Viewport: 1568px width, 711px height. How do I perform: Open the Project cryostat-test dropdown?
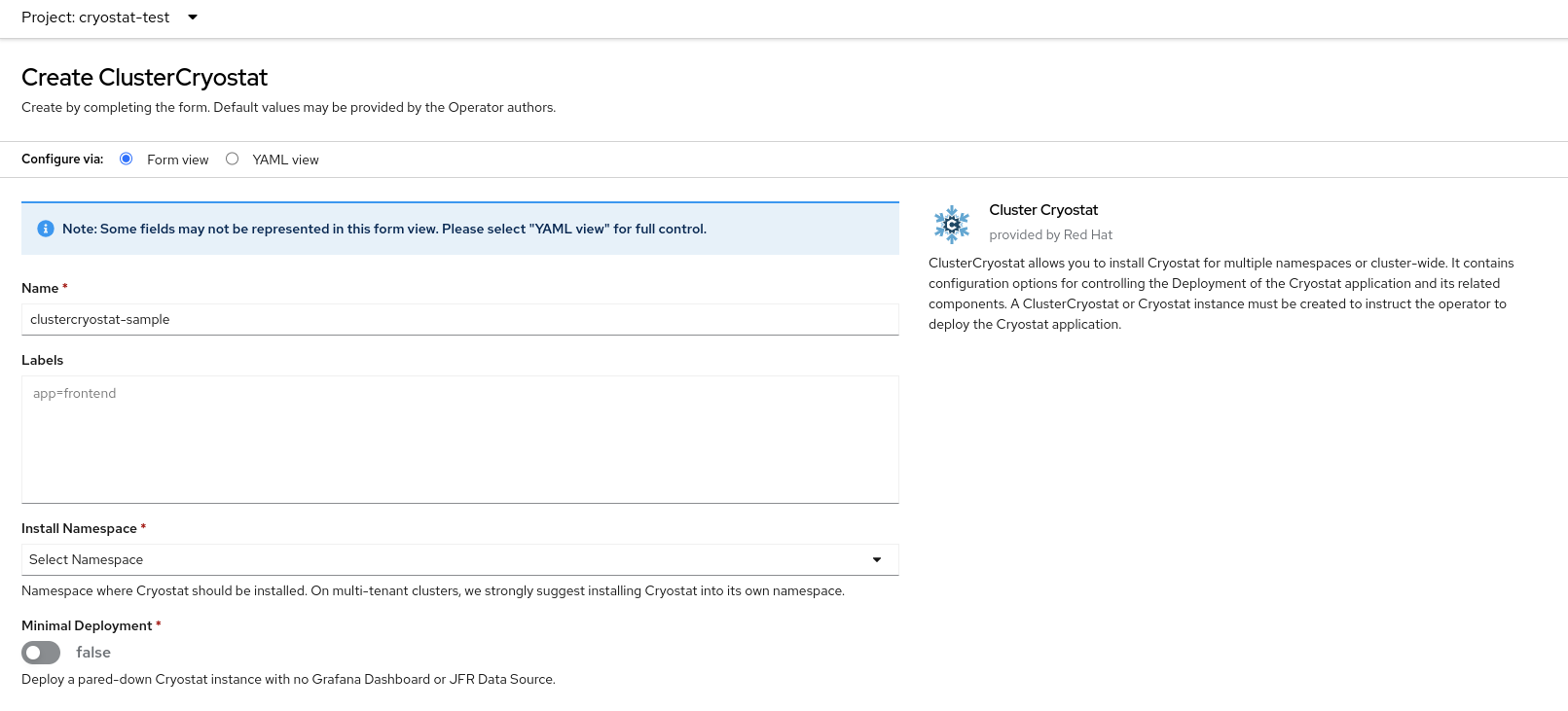click(109, 18)
